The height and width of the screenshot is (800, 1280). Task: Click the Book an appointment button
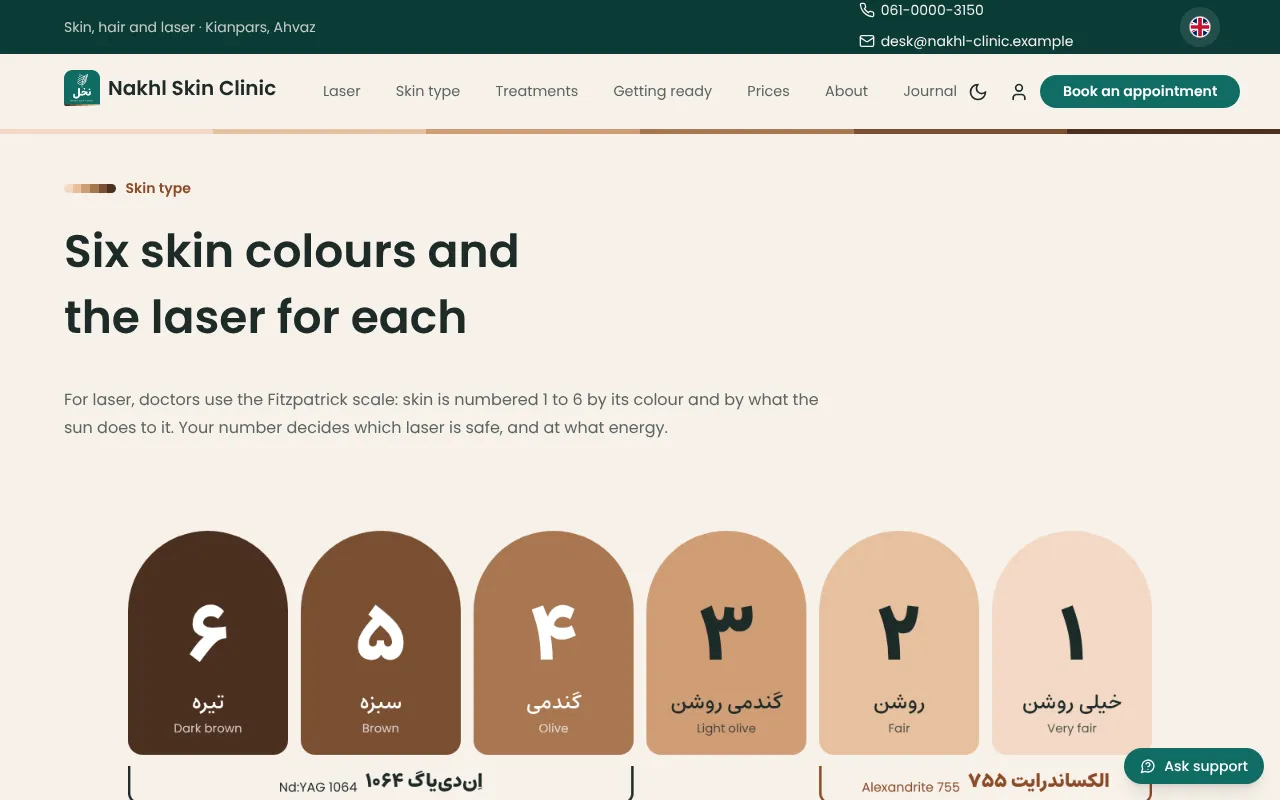click(x=1140, y=91)
